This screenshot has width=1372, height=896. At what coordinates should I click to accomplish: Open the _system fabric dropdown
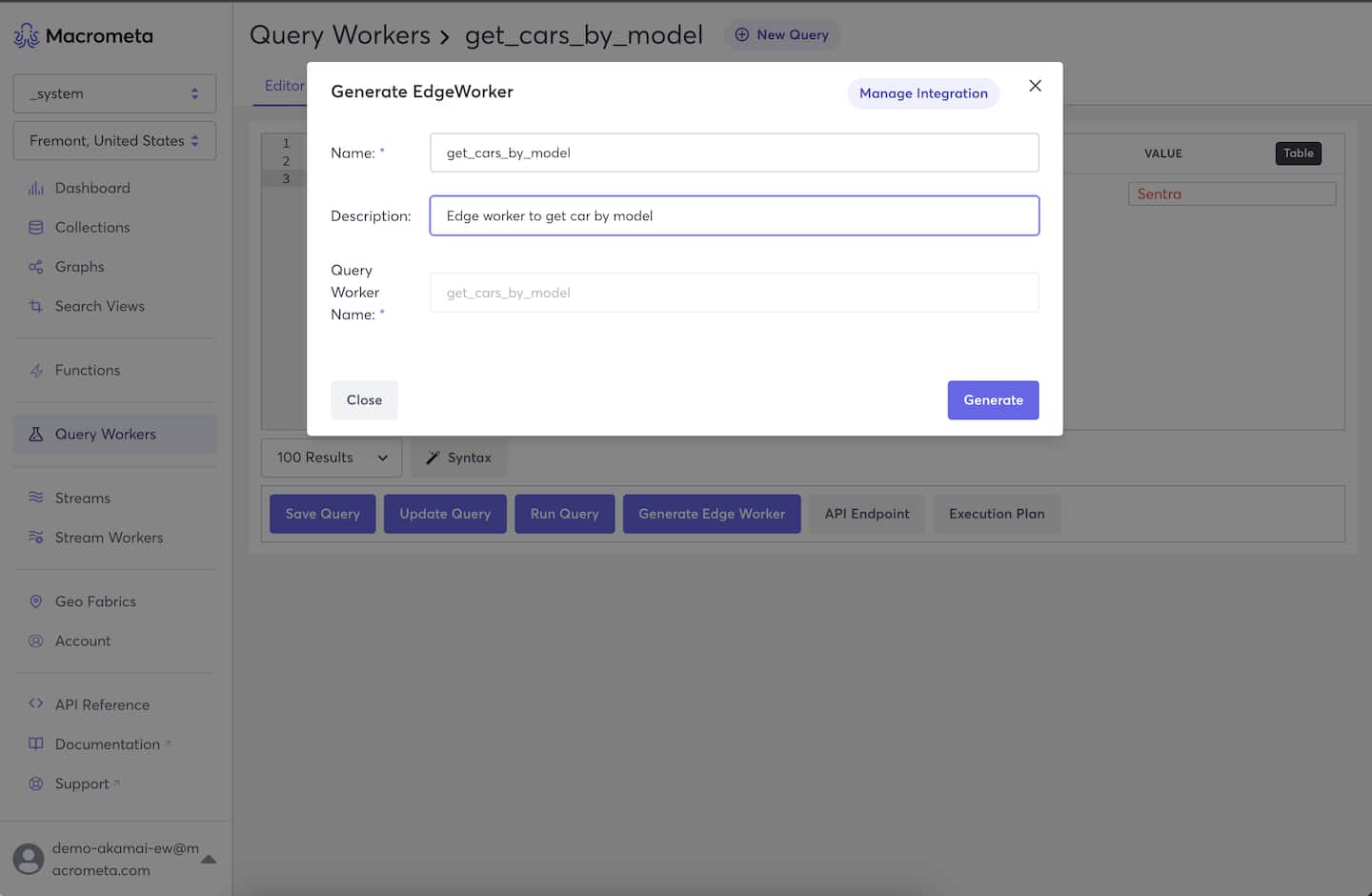click(114, 93)
